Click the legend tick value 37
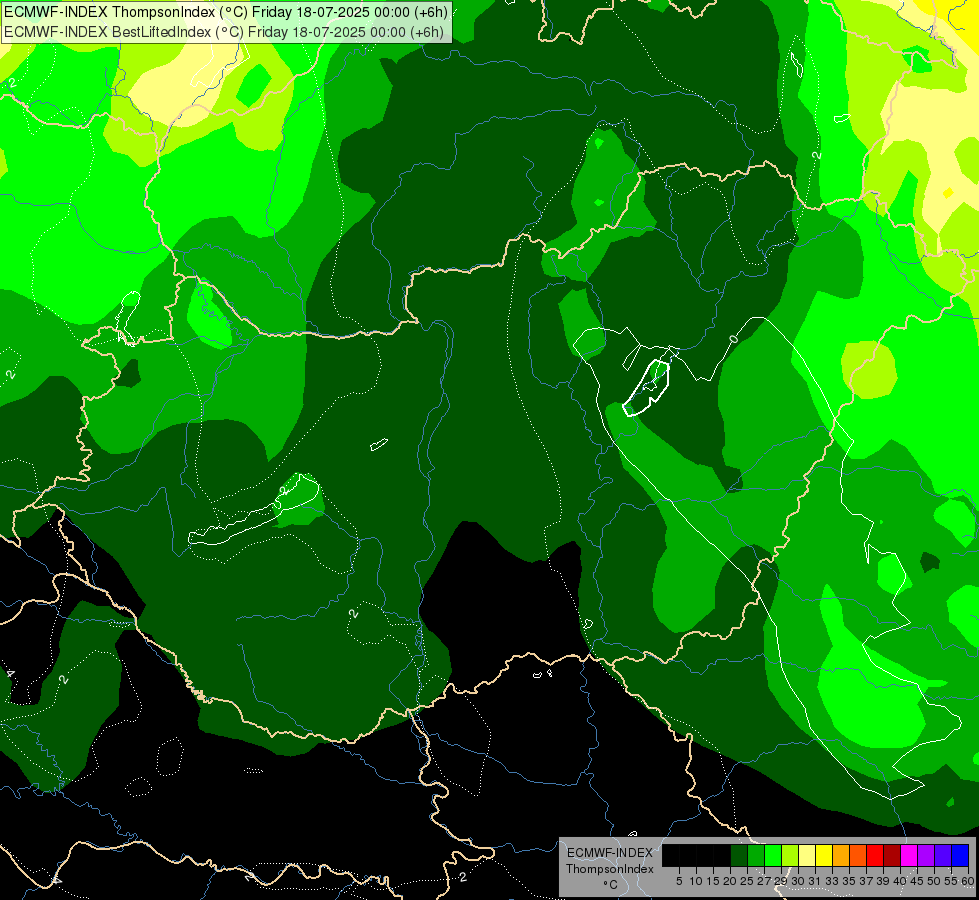The width and height of the screenshot is (979, 900). pyautogui.click(x=867, y=881)
